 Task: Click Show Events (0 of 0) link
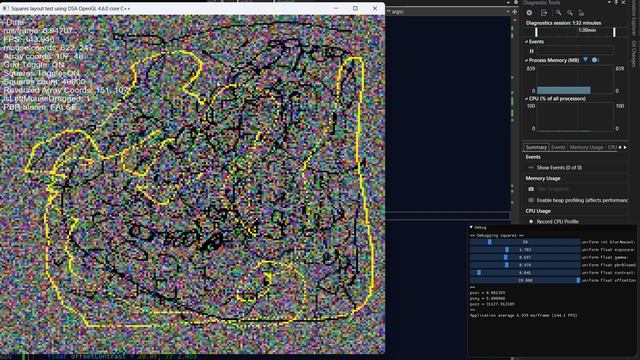559,168
